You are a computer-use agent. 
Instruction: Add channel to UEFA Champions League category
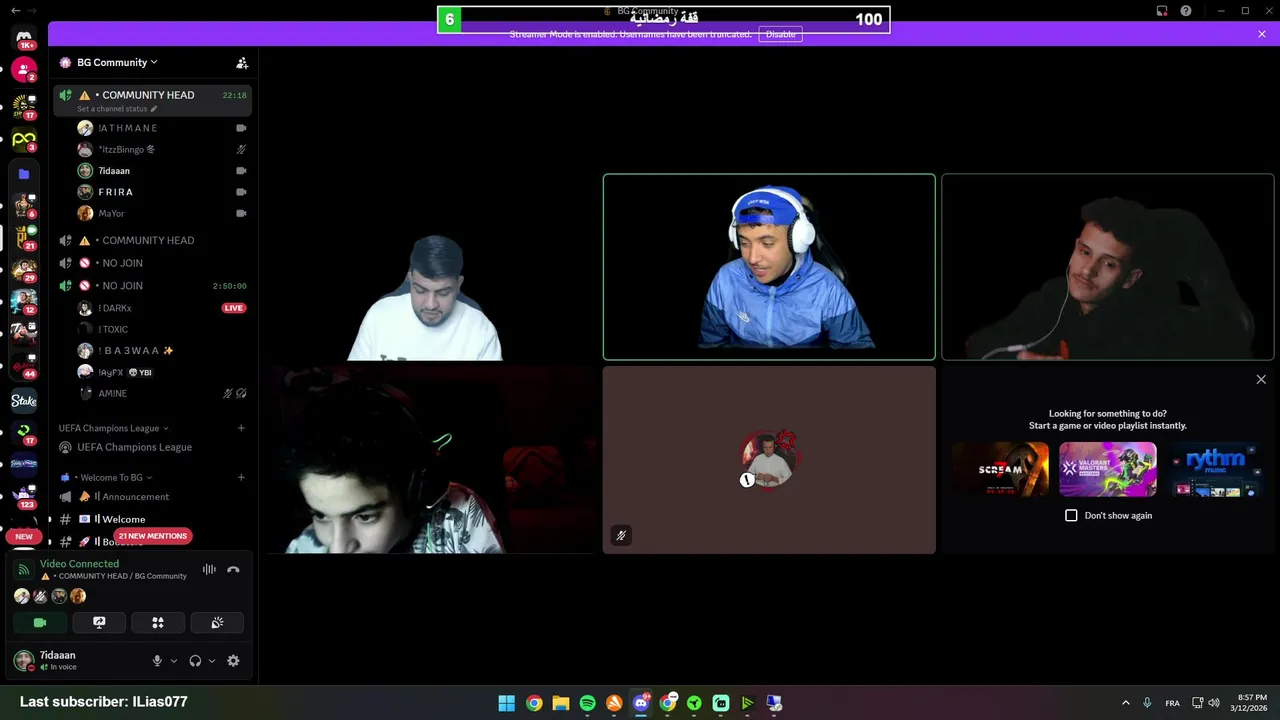[x=241, y=428]
